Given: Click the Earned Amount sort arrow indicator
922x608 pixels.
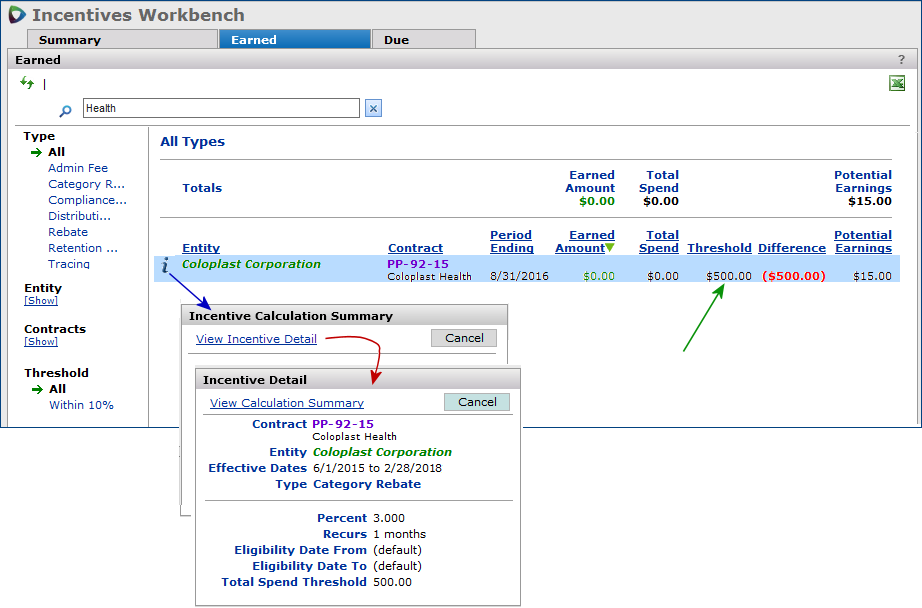Looking at the screenshot, I should (x=610, y=248).
